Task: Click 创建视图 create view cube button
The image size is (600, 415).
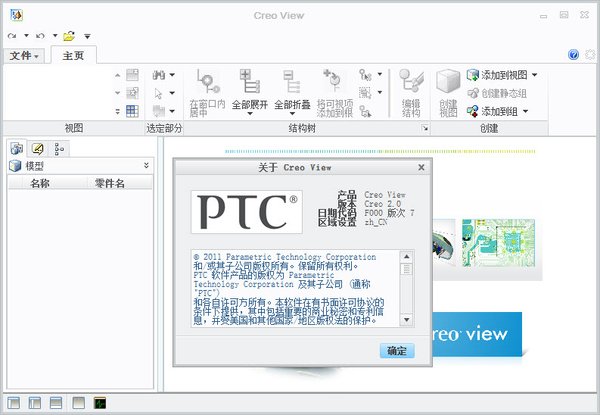Action: [x=448, y=93]
